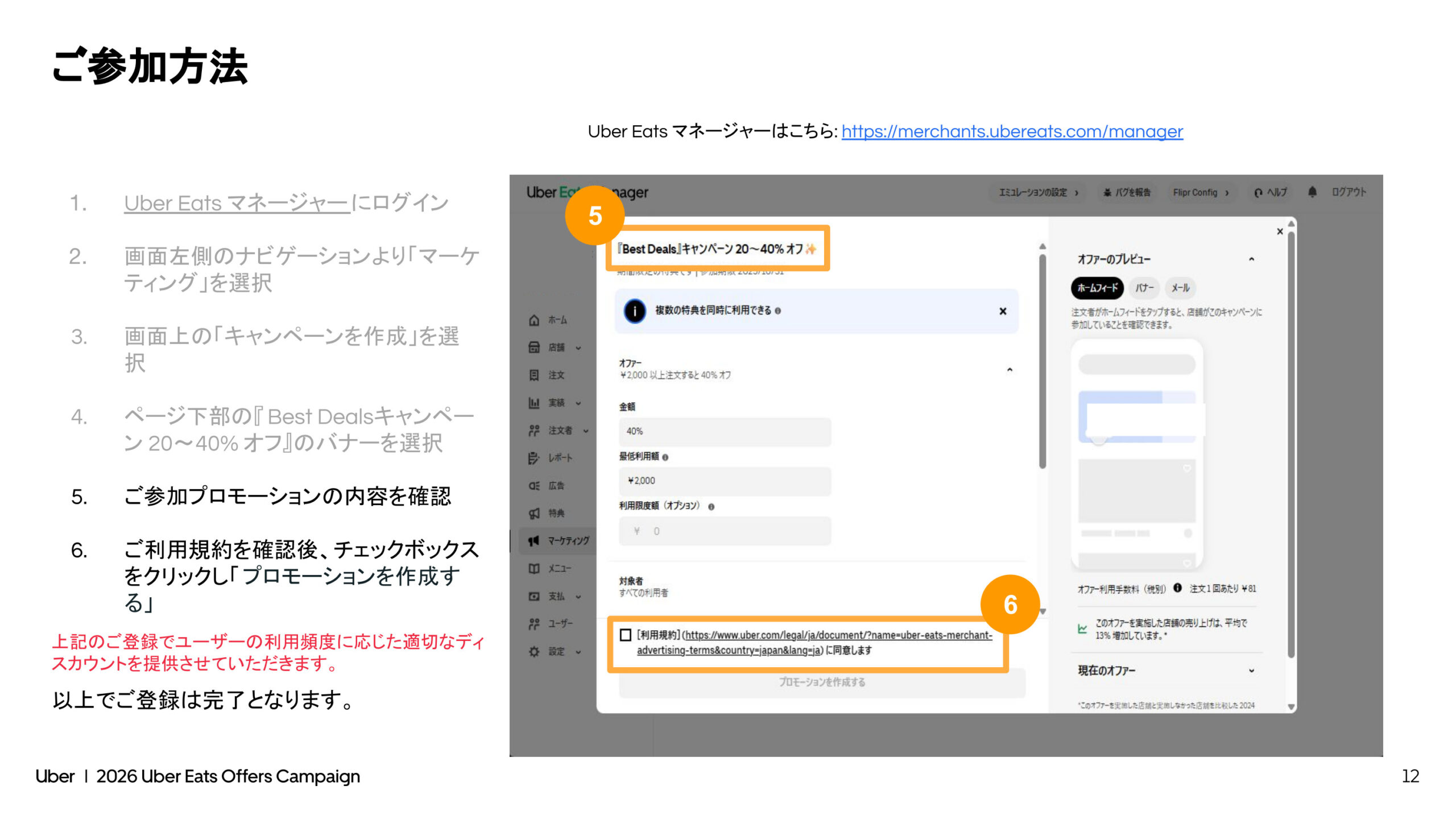This screenshot has height=819, width=1456.
Task: Click the info icon beside 利用限度額（オプション）
Action: (x=711, y=507)
